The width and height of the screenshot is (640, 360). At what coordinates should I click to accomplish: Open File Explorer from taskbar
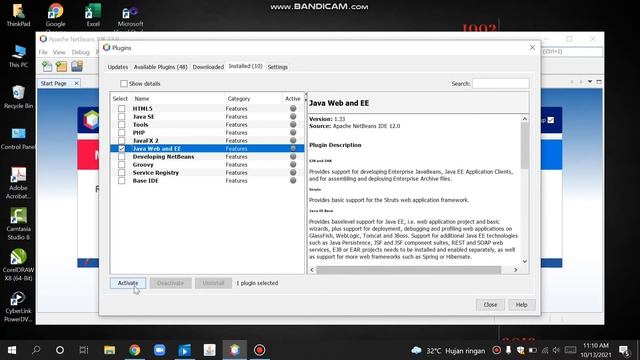(109, 350)
